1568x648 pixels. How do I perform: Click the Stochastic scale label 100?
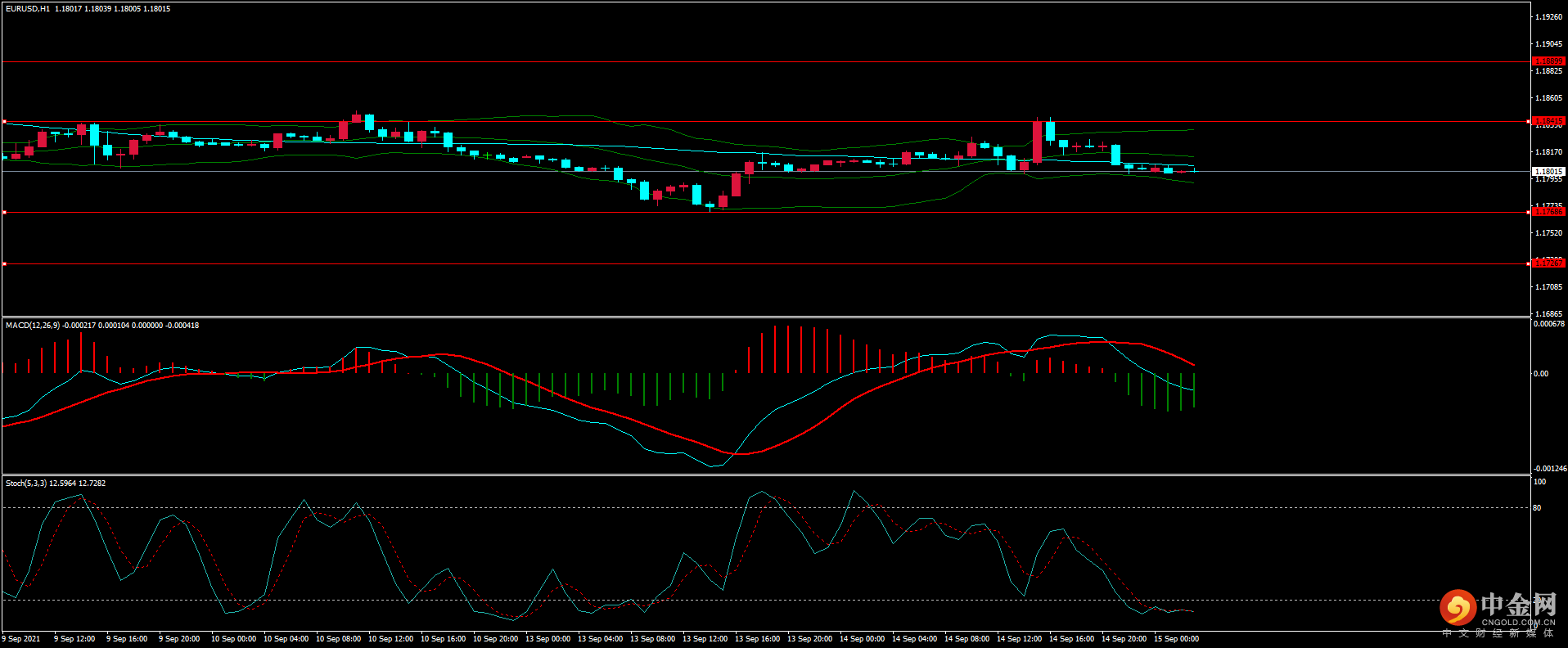(1539, 482)
